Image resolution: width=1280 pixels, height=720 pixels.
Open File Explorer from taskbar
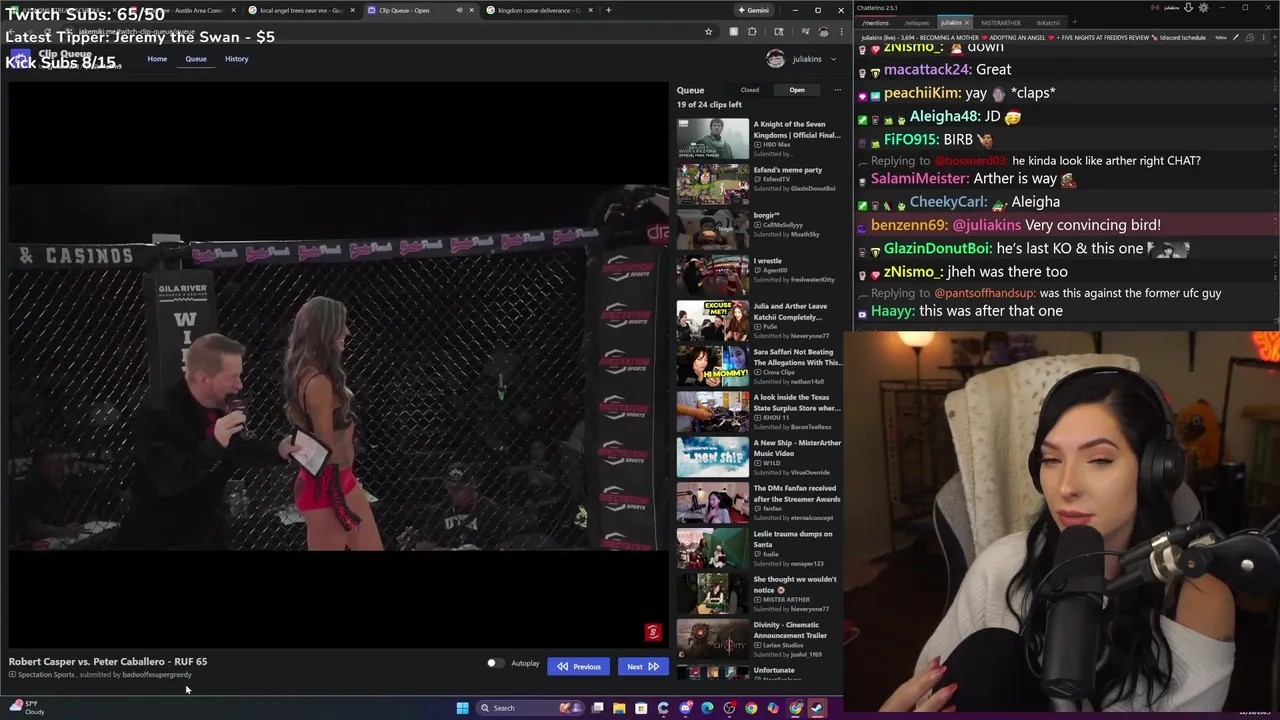619,708
